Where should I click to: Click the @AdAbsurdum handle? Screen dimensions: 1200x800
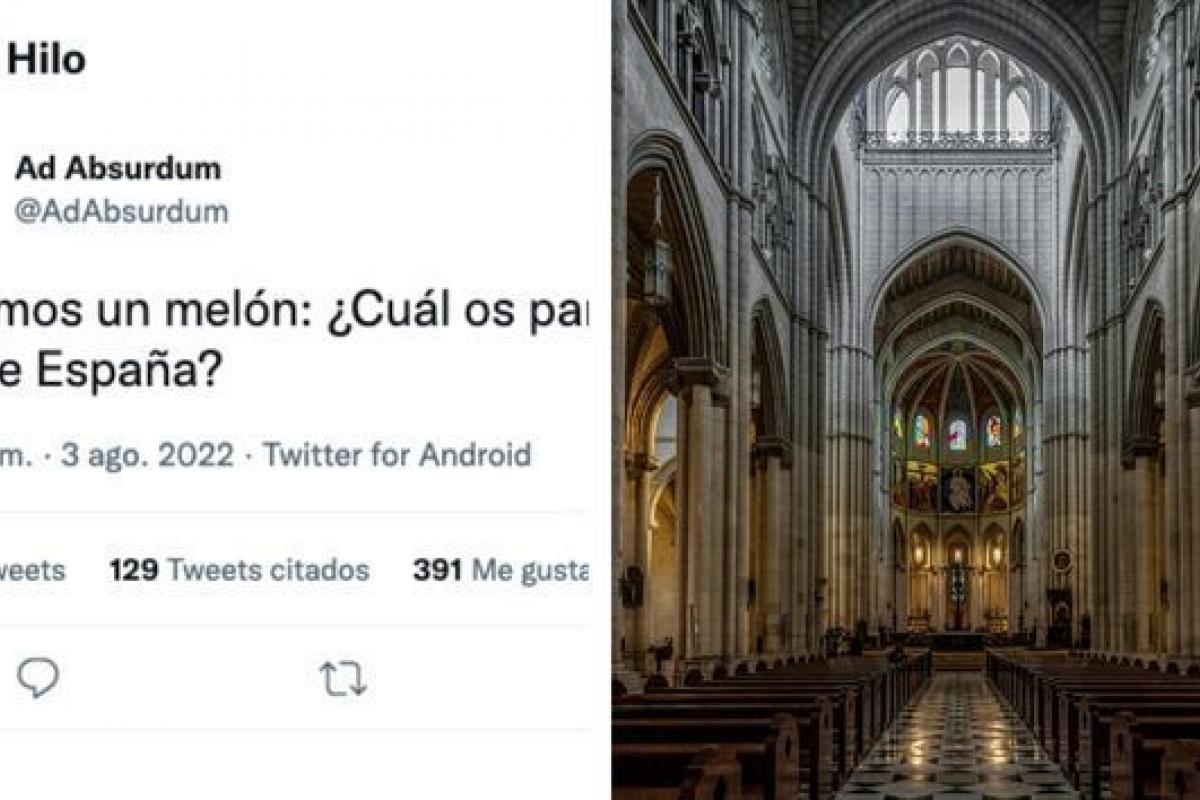(x=121, y=211)
